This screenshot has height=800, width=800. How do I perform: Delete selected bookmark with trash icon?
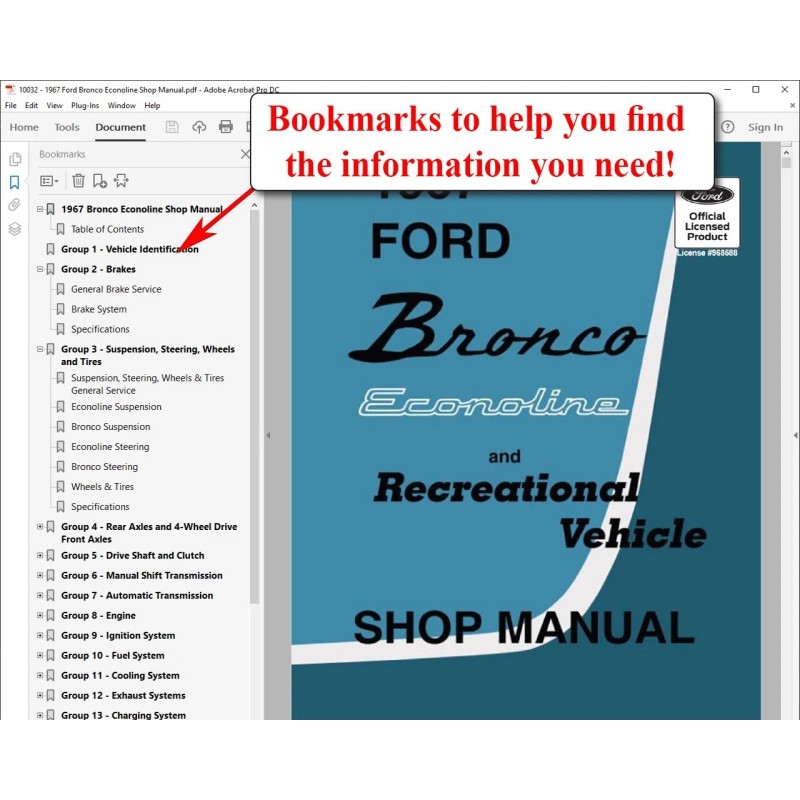tap(78, 181)
